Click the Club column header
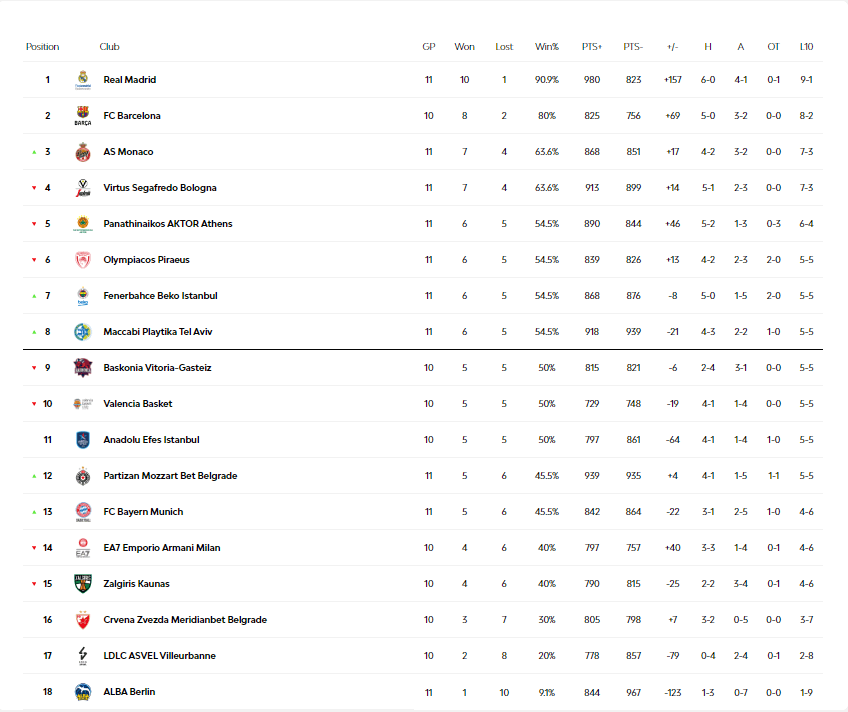The image size is (848, 712). coord(109,47)
